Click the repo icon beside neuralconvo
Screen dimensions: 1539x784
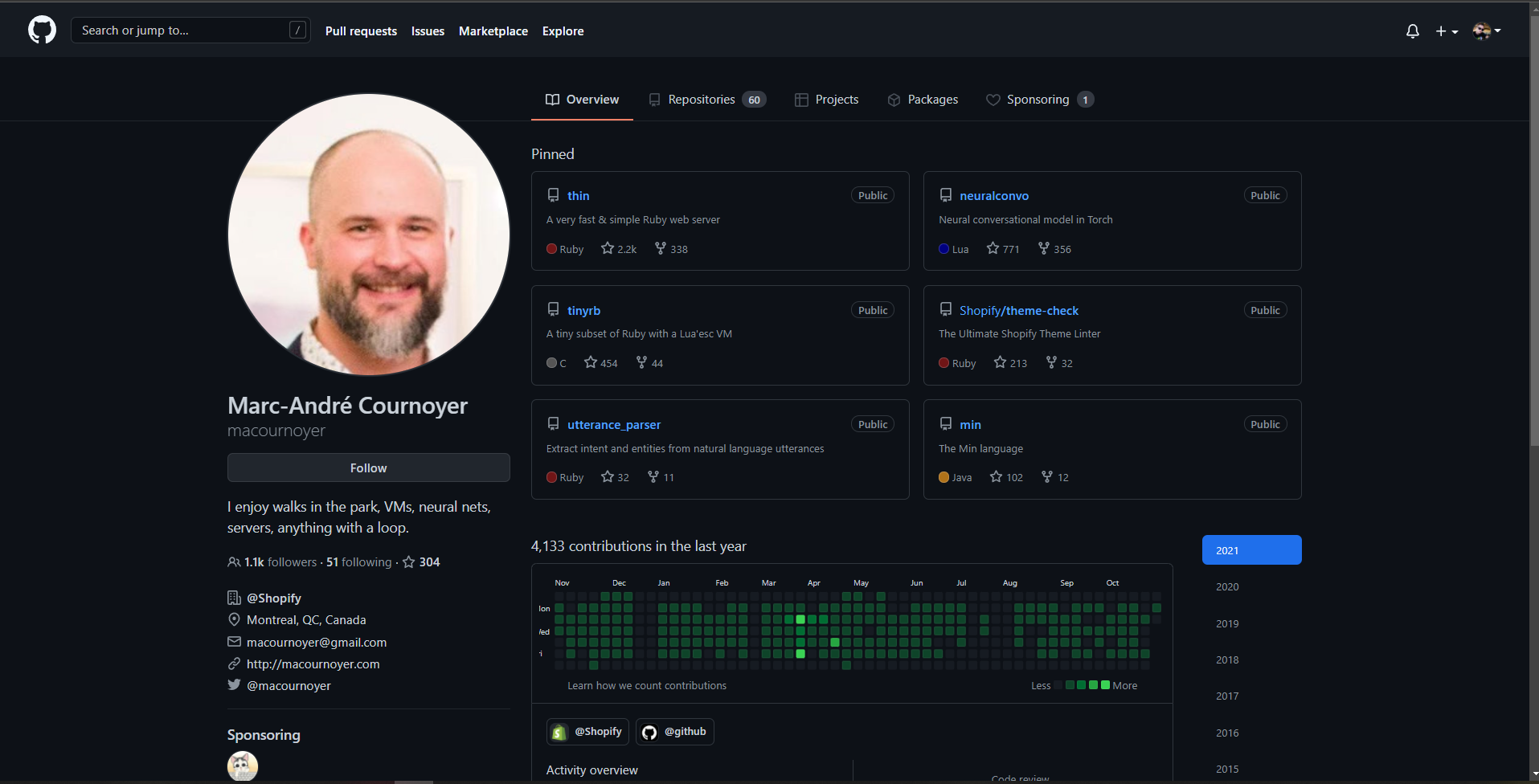click(946, 195)
